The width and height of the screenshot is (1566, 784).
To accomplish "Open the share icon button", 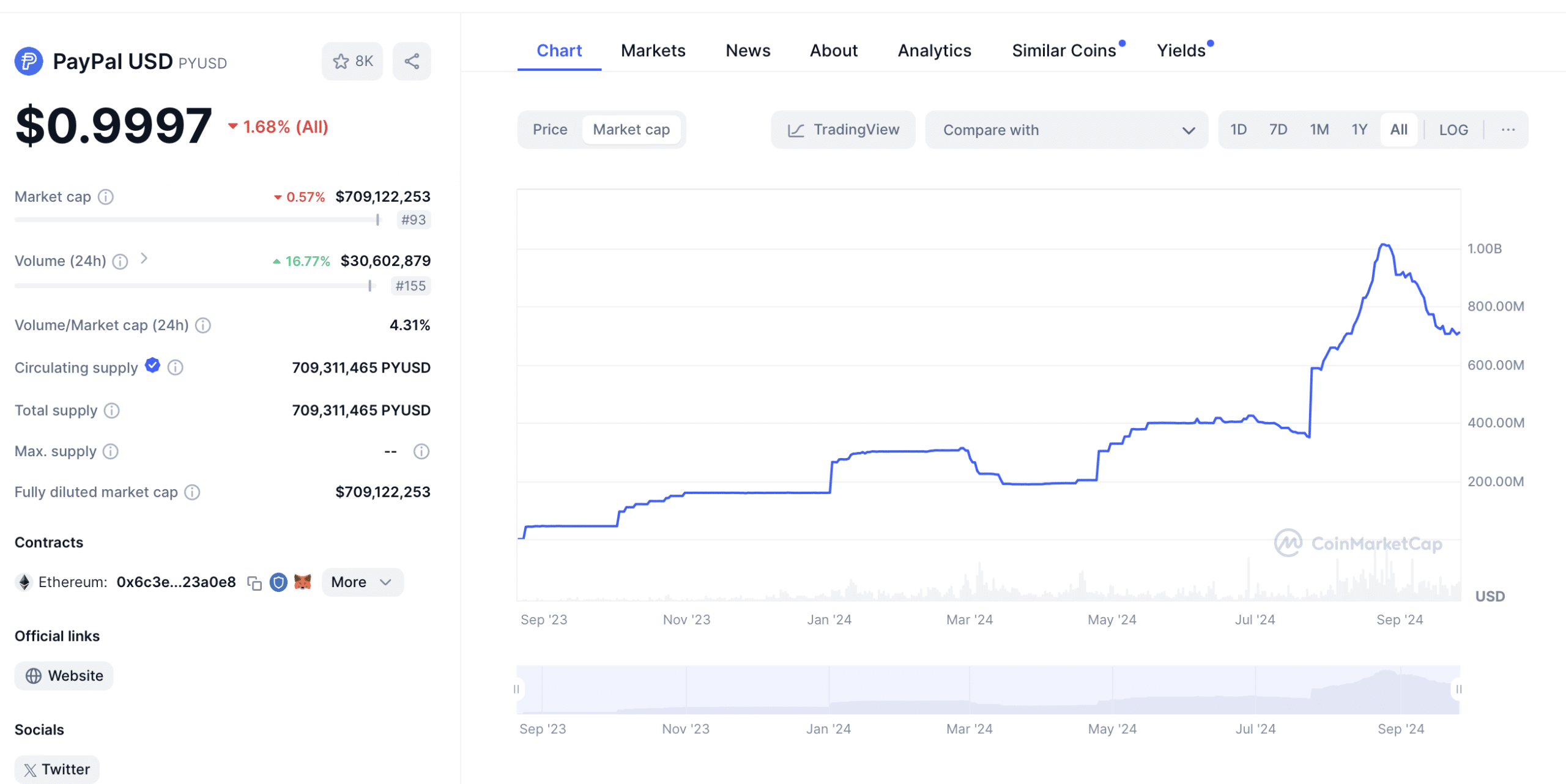I will click(412, 61).
